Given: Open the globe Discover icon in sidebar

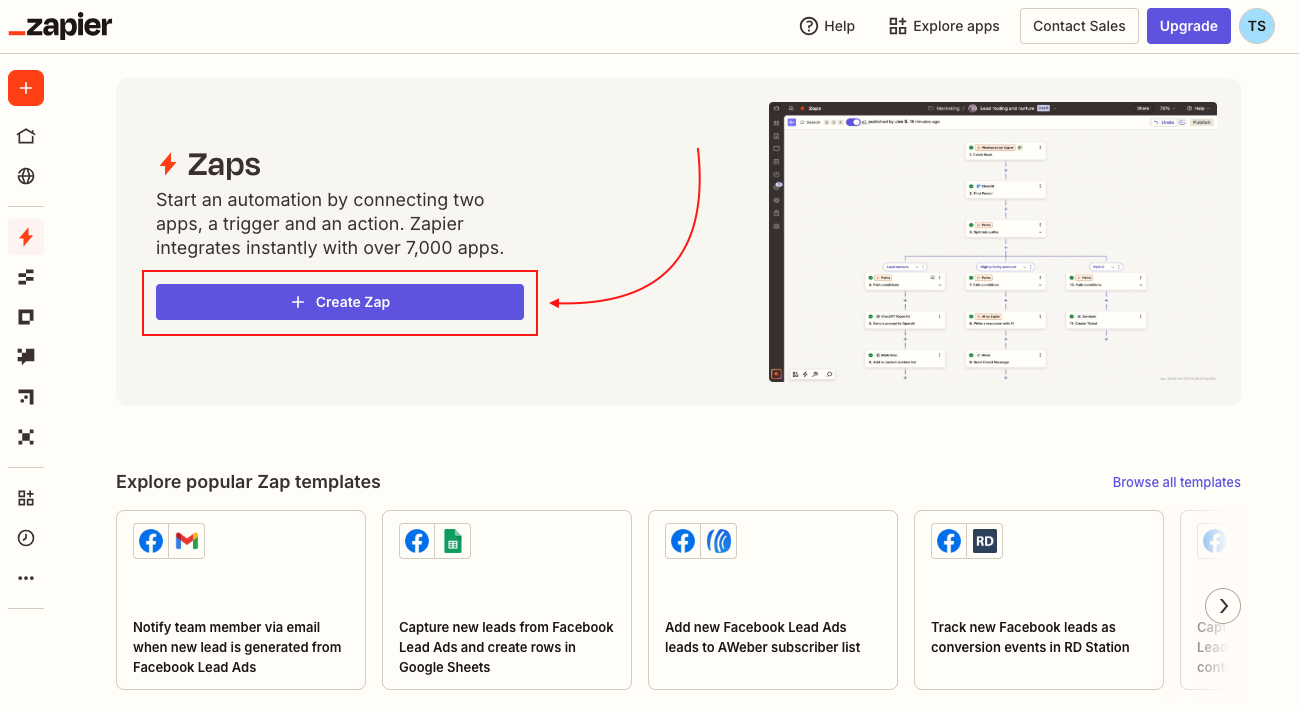Looking at the screenshot, I should 26,176.
